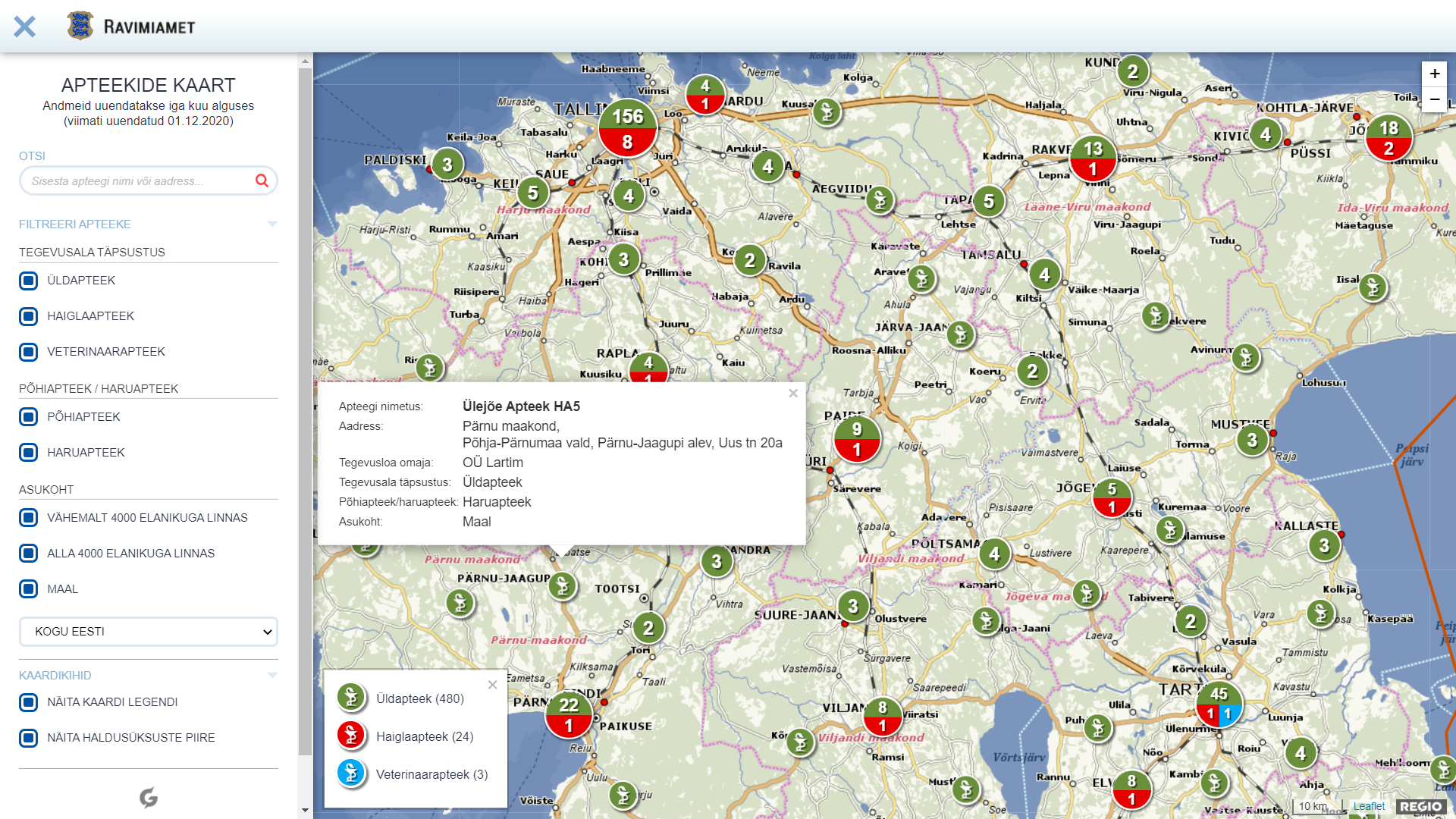Viewport: 1456px width, 819px height.
Task: Zoom out on the map
Action: pyautogui.click(x=1434, y=99)
